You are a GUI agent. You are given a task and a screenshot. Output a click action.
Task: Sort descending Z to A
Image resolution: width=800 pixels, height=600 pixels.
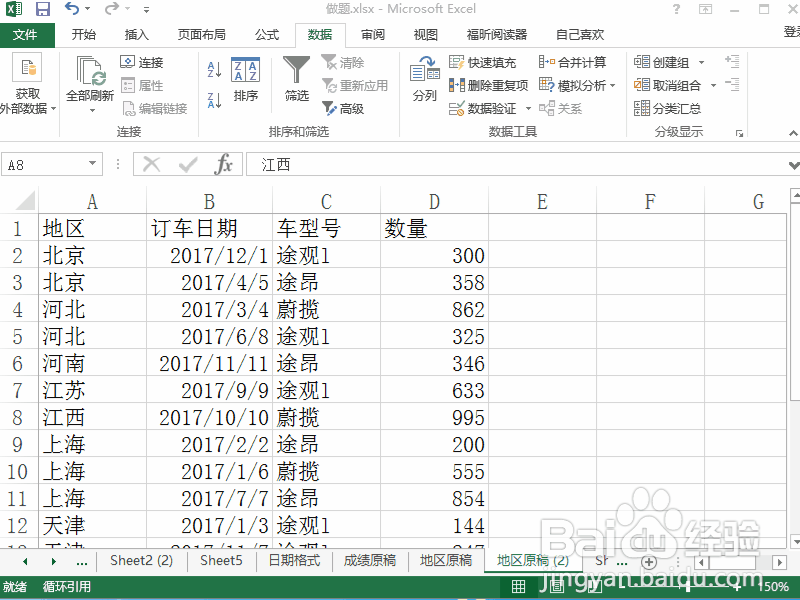214,100
